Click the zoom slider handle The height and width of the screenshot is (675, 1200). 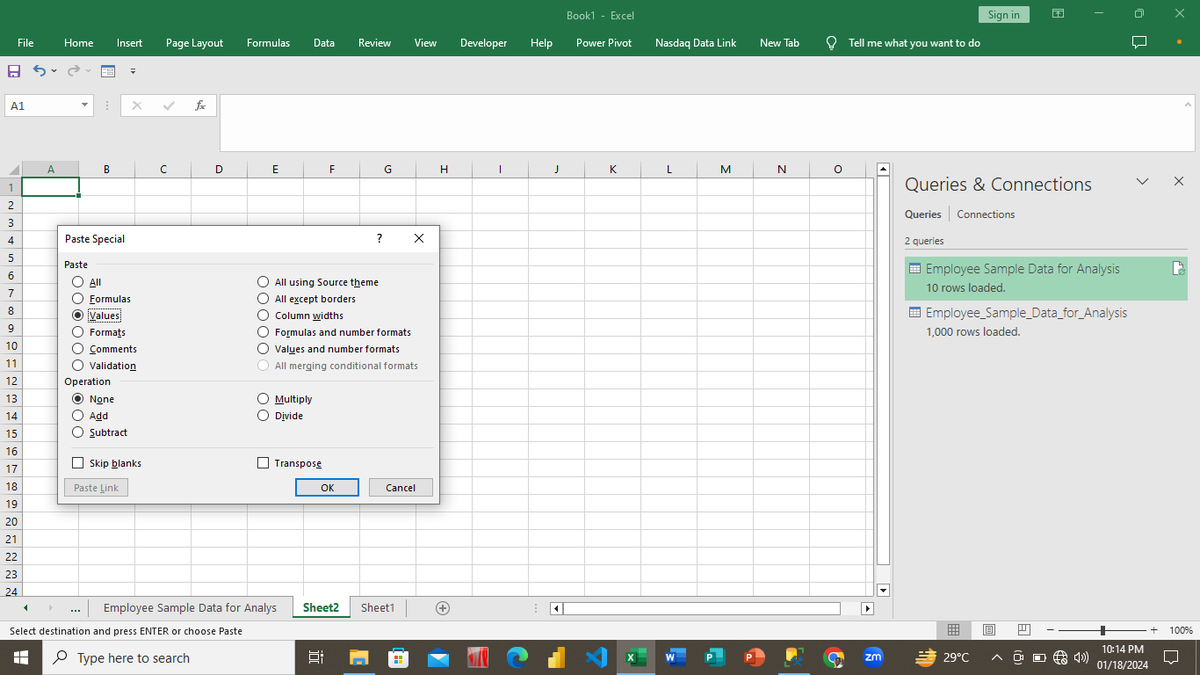tap(1101, 630)
